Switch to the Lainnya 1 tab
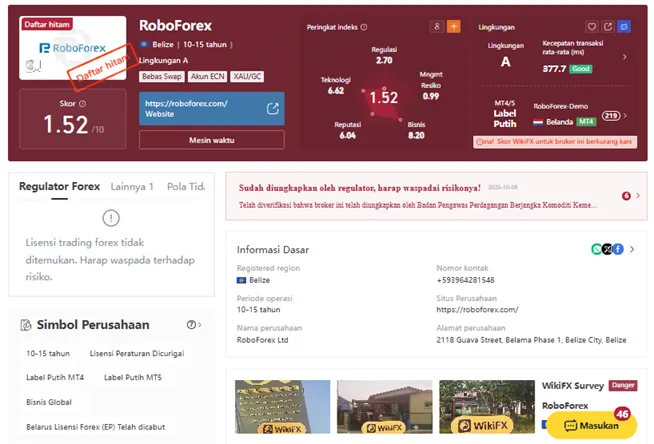Image resolution: width=654 pixels, height=444 pixels. click(x=132, y=187)
